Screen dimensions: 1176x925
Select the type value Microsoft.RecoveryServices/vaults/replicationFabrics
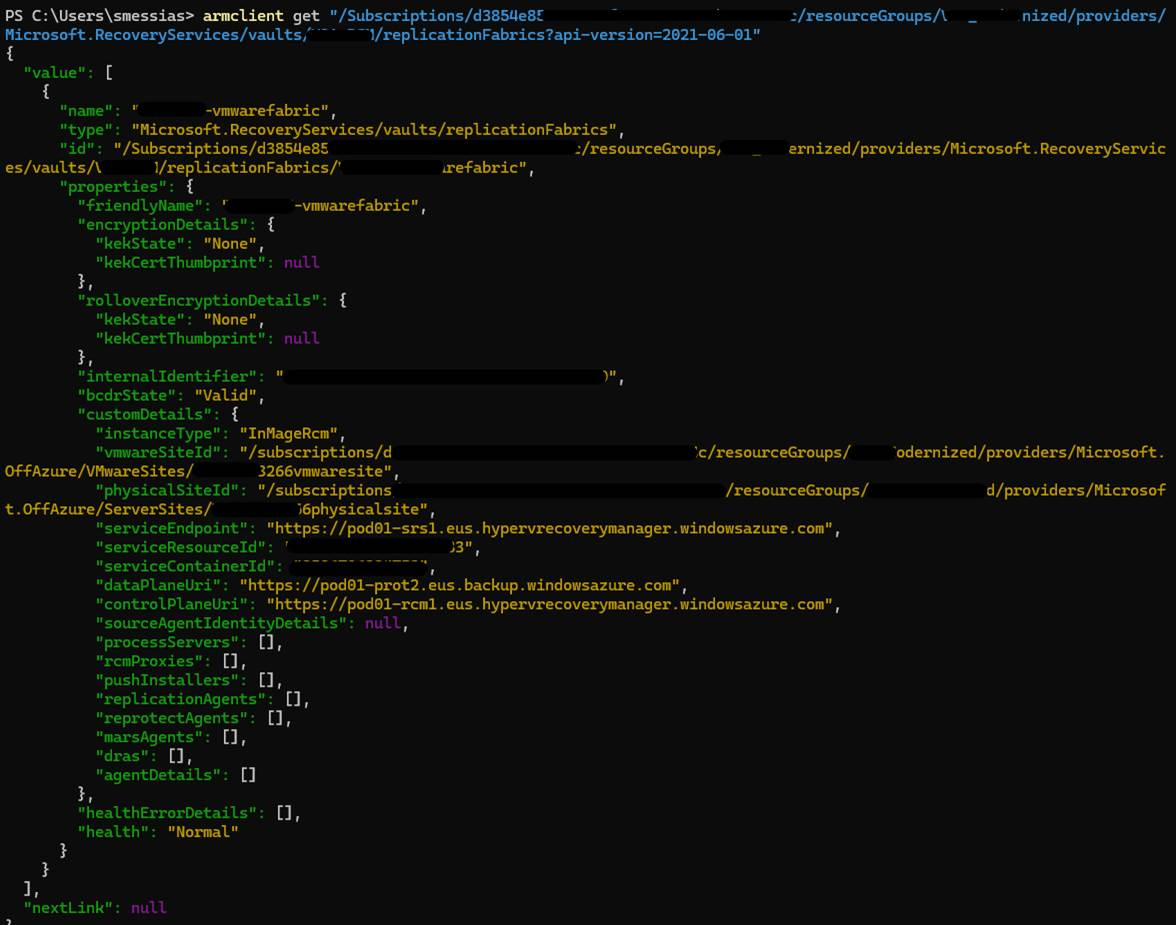[x=374, y=130]
